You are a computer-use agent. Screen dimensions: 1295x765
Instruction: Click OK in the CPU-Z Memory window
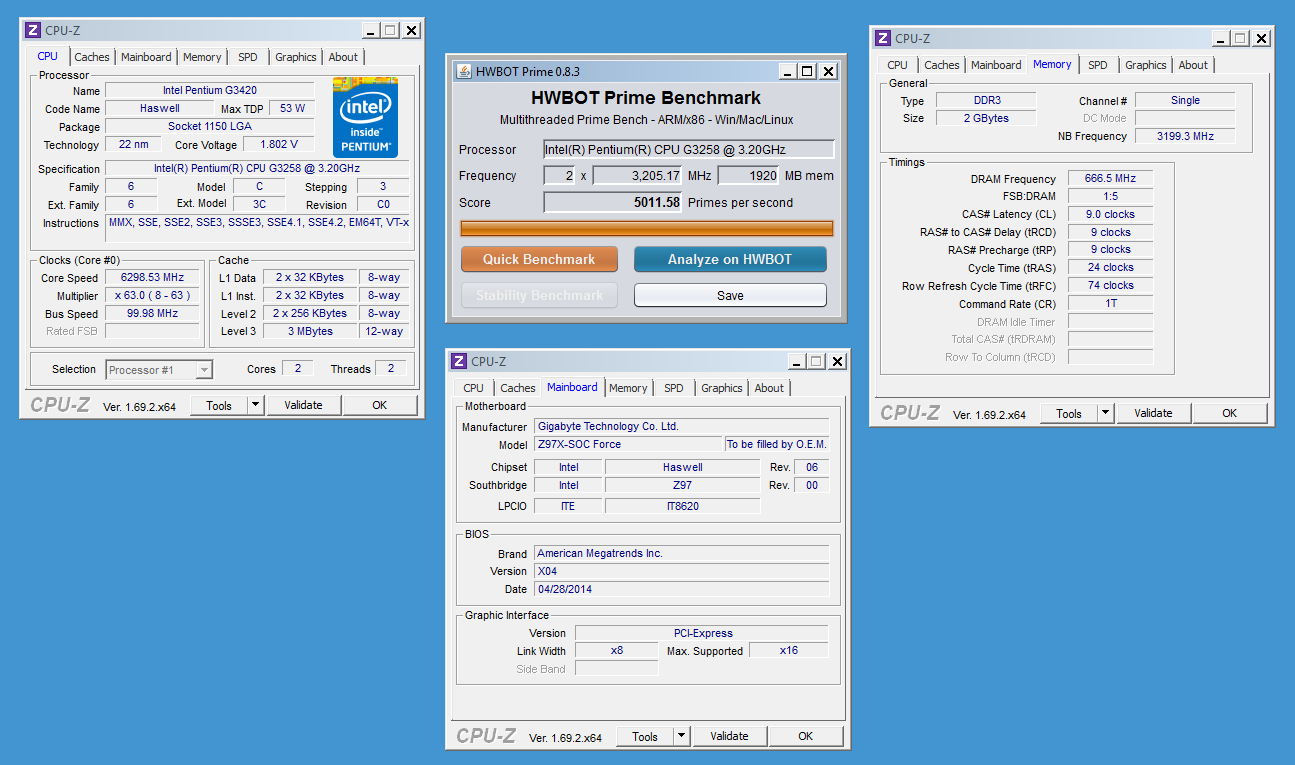pyautogui.click(x=1229, y=413)
